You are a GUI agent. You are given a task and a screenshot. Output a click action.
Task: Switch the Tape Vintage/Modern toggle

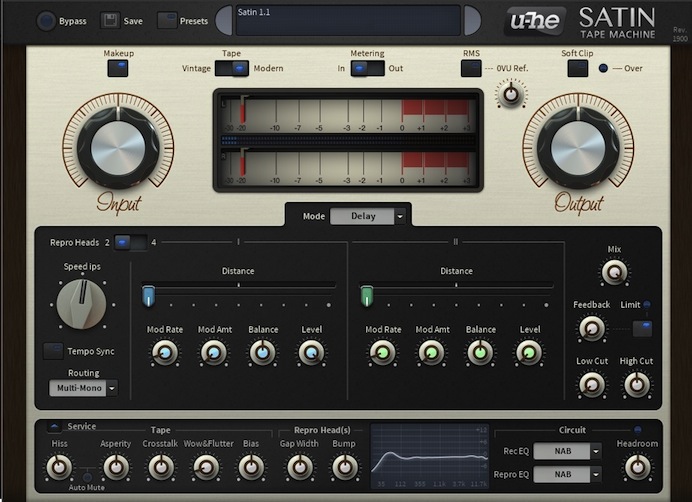(232, 68)
